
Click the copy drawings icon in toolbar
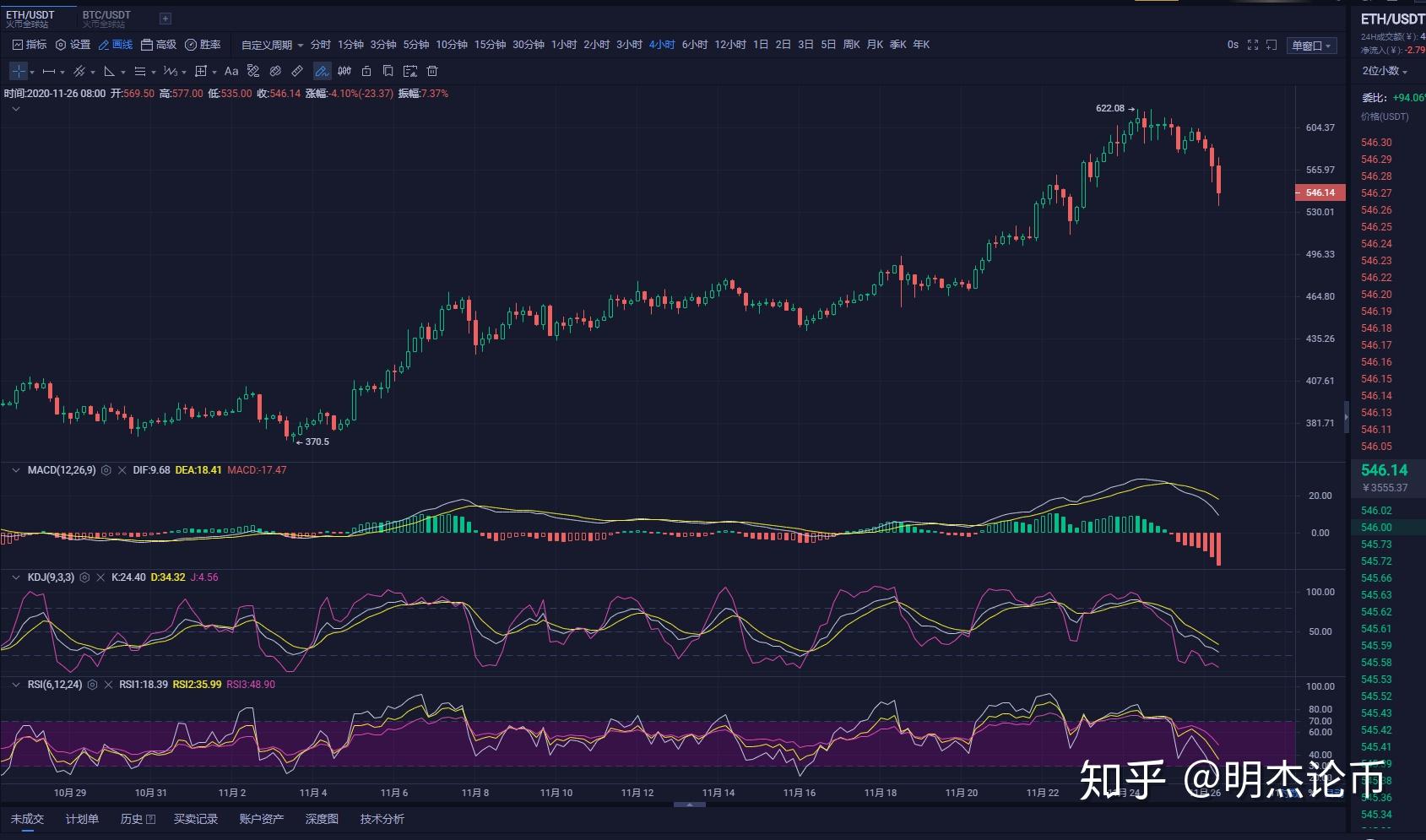[x=388, y=72]
